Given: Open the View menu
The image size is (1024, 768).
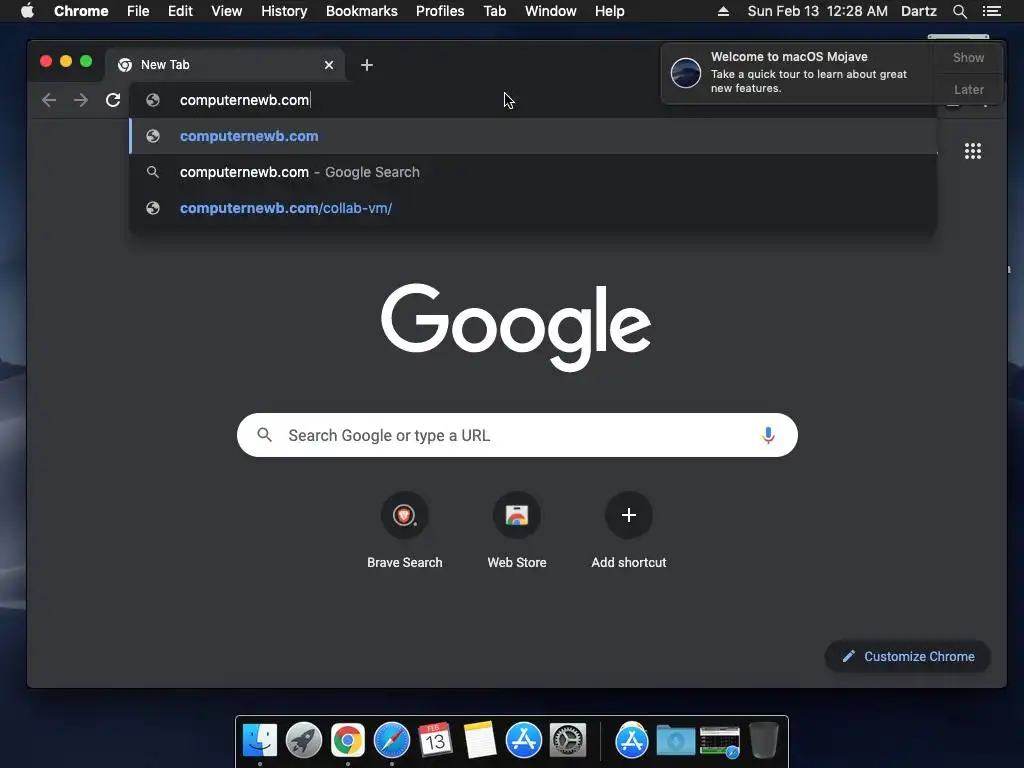Looking at the screenshot, I should pyautogui.click(x=227, y=11).
